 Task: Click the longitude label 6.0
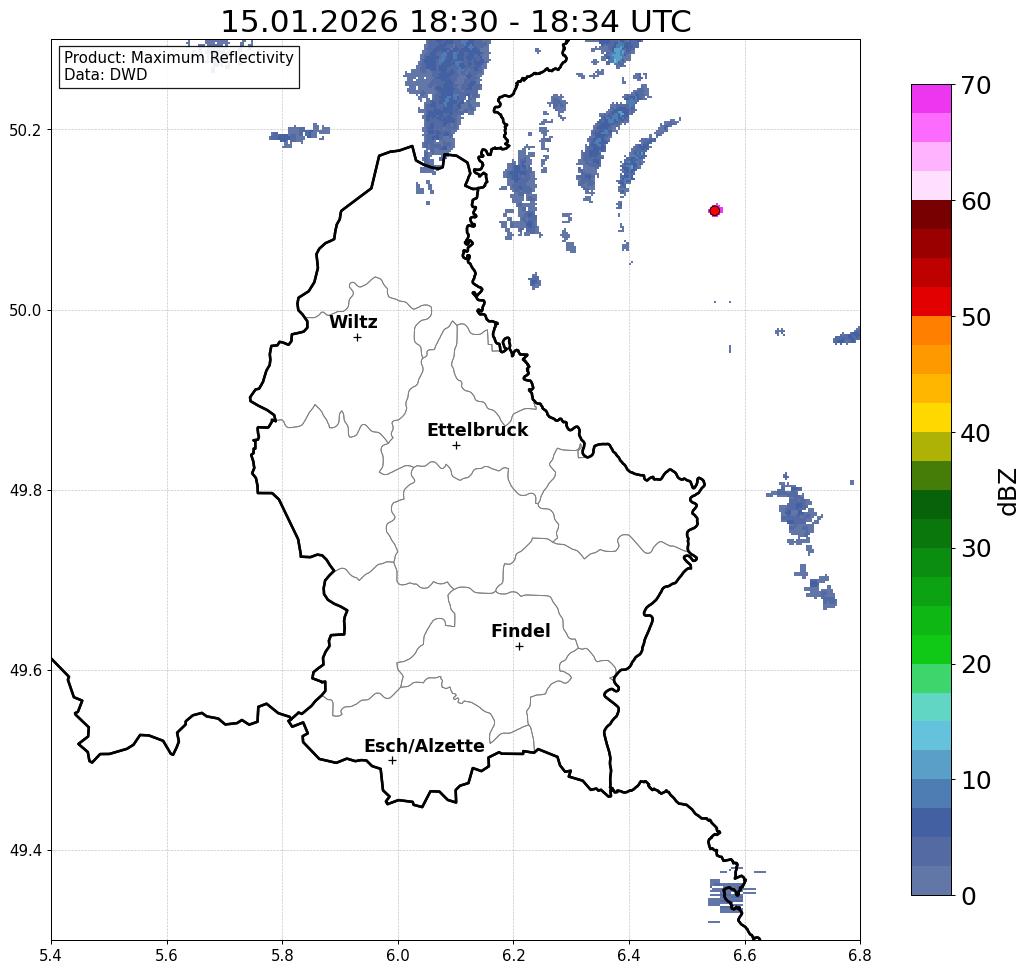398,955
